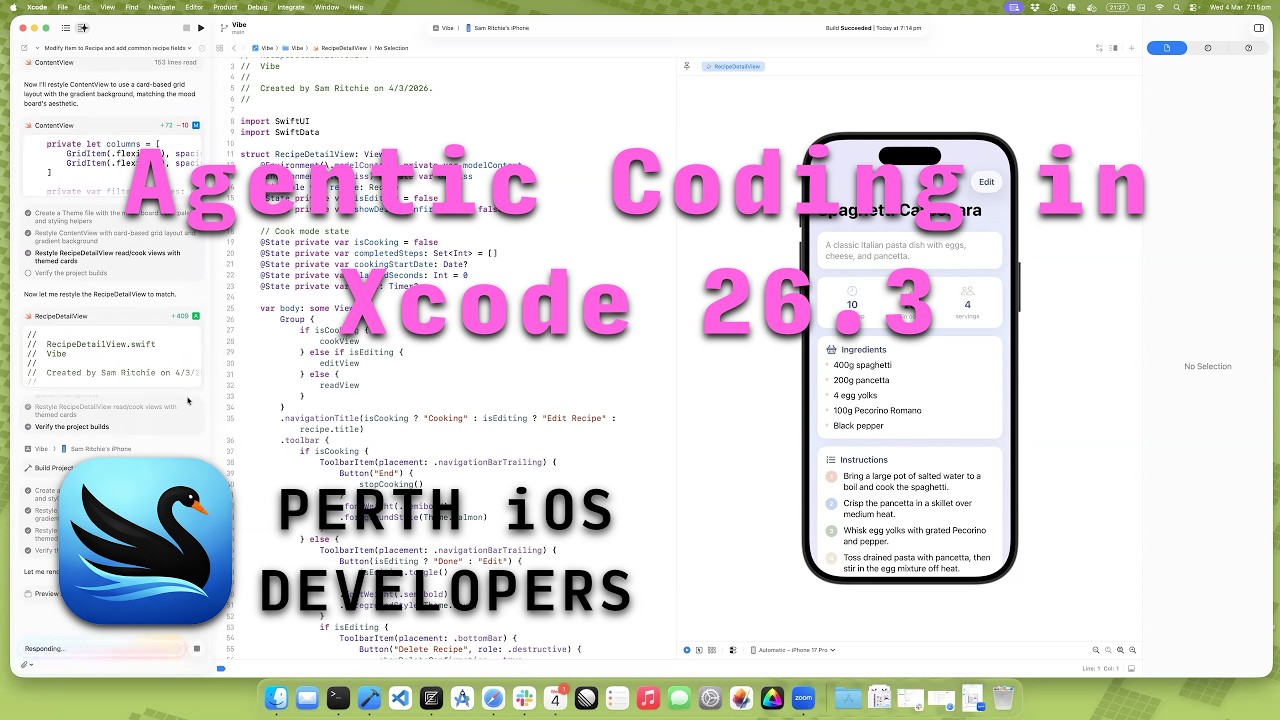Open the related items grid menu

pyautogui.click(x=219, y=48)
